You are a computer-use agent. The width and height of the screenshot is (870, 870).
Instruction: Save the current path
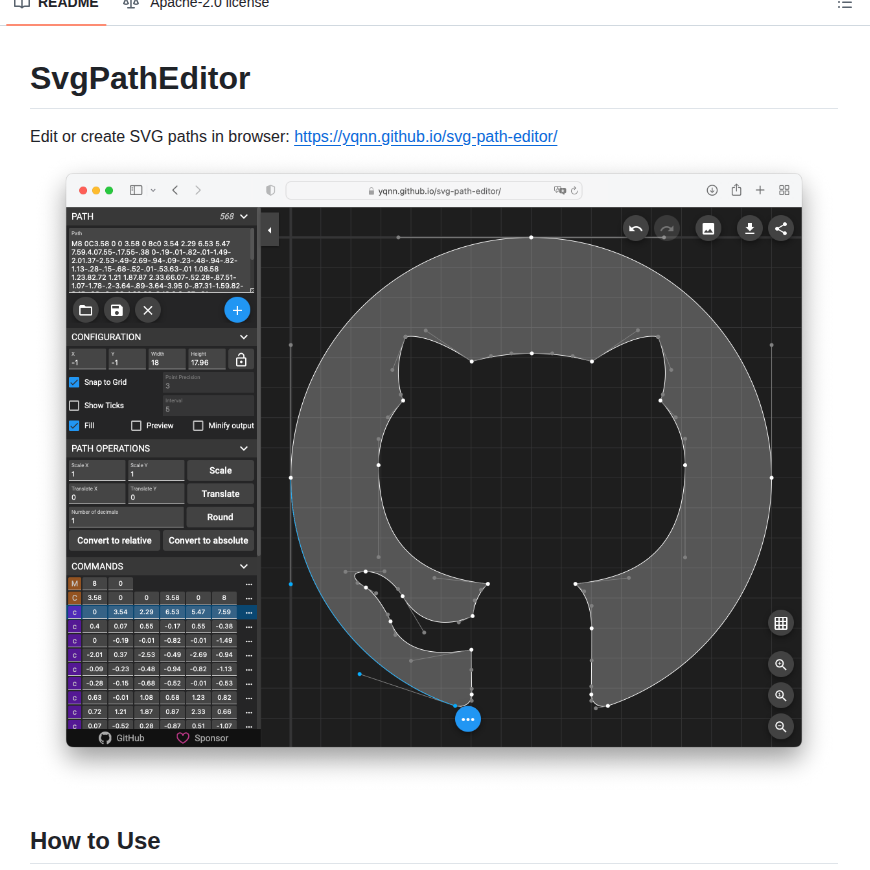tap(116, 310)
